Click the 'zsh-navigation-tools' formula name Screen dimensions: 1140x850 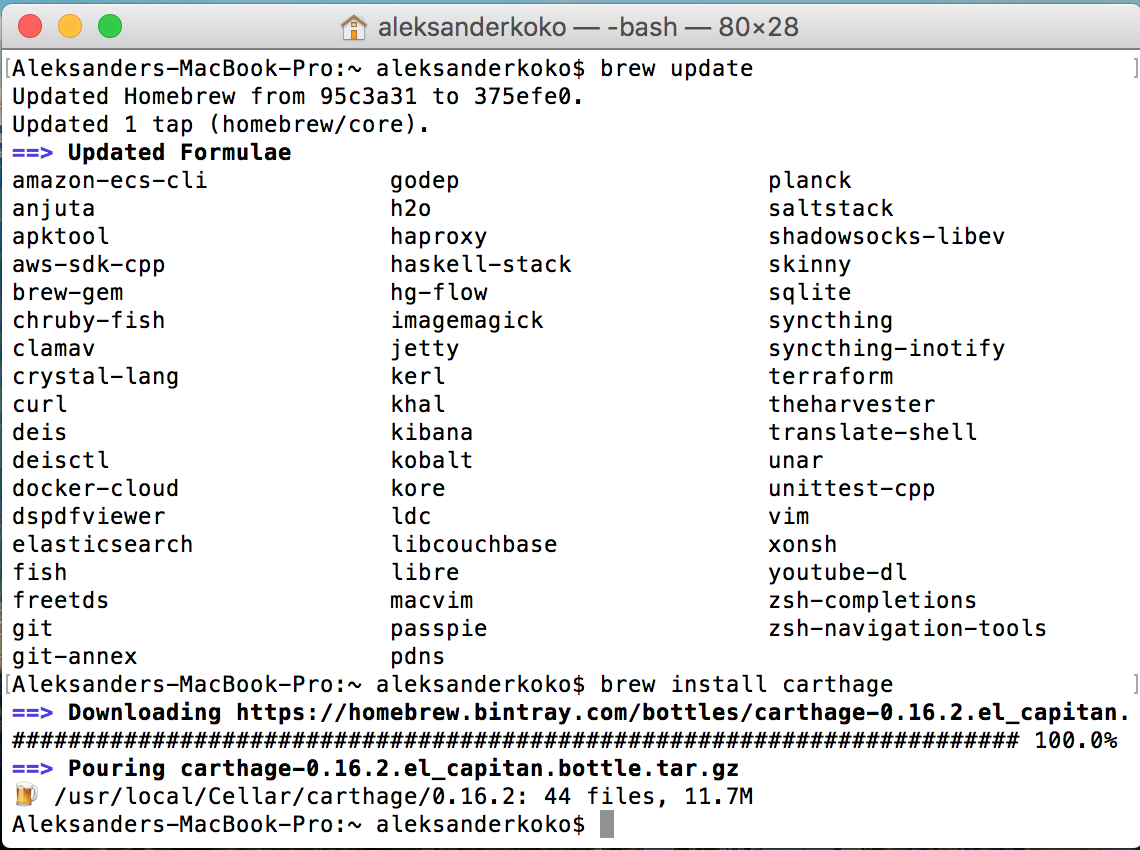pos(907,629)
